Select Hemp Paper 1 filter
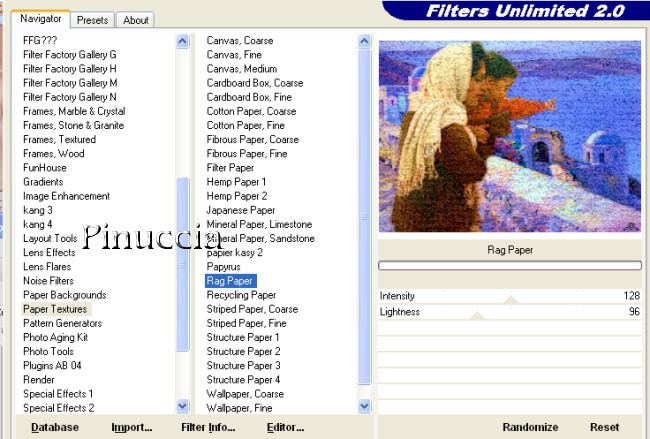The height and width of the screenshot is (439, 650). (x=236, y=182)
